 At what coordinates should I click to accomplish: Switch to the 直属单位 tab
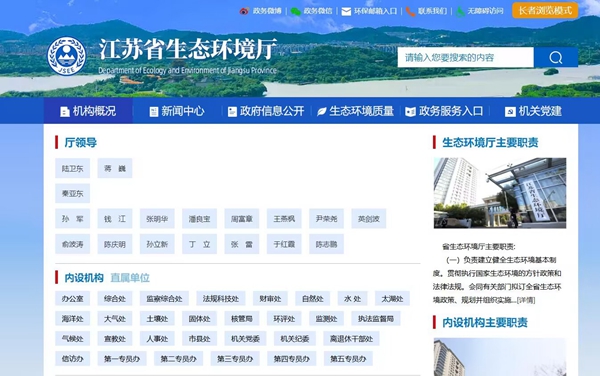pos(130,278)
